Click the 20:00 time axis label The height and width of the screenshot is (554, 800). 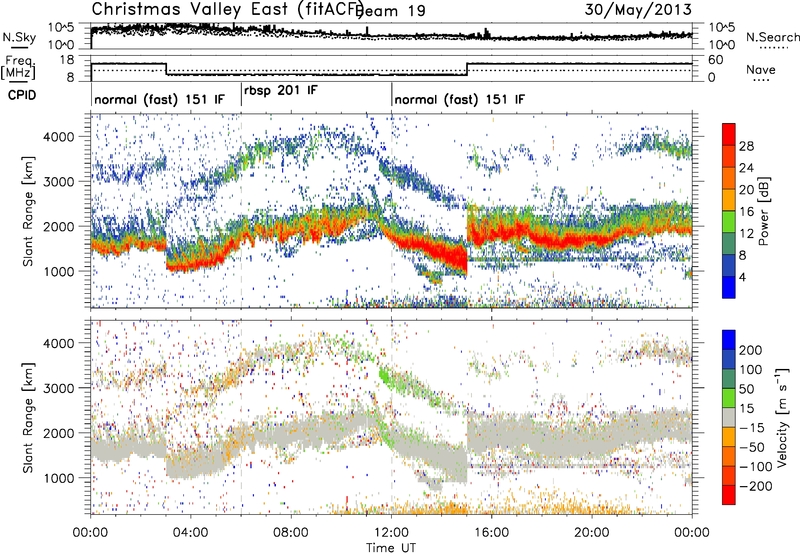coord(592,533)
